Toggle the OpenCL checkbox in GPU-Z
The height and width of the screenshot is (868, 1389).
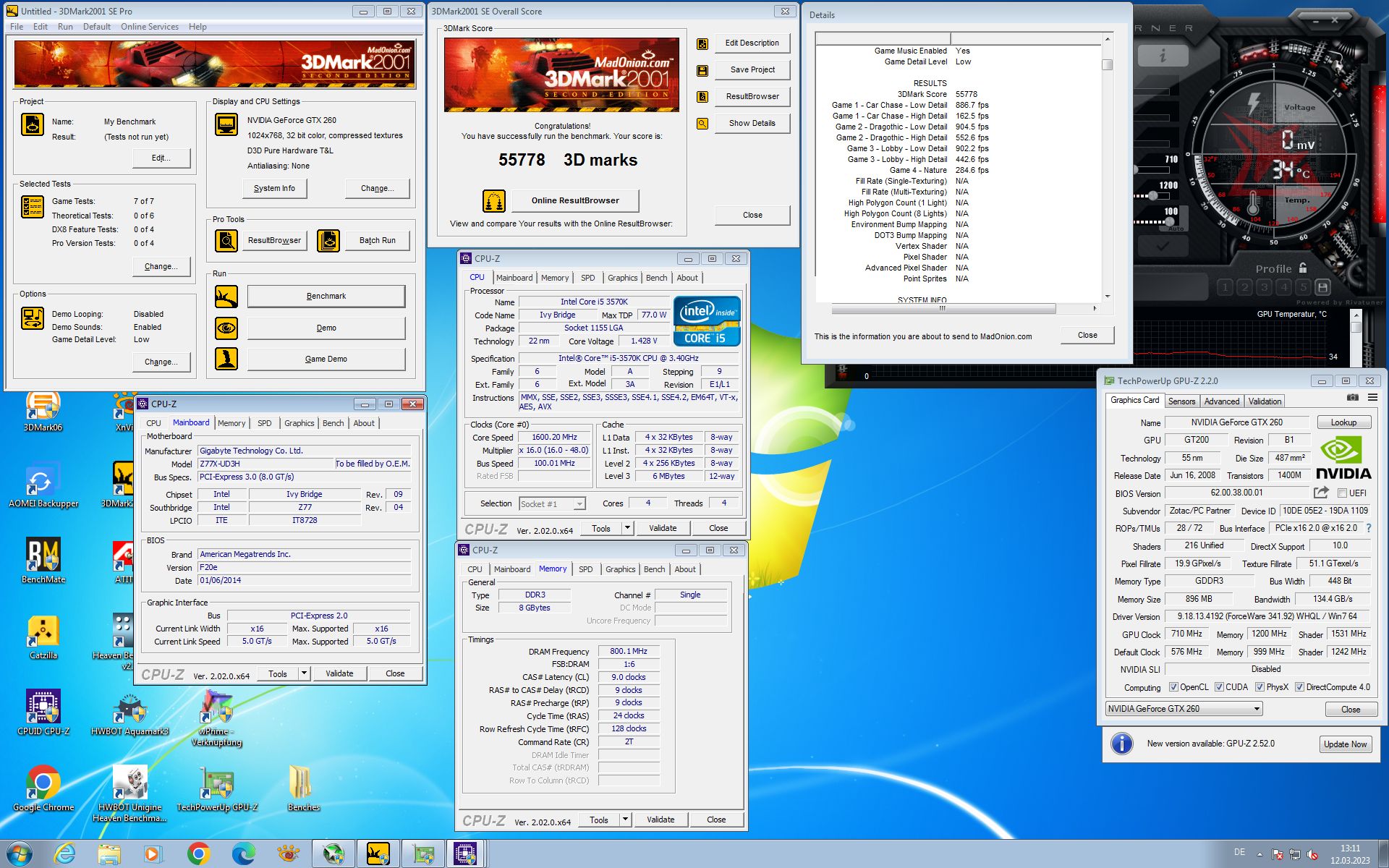tap(1173, 687)
